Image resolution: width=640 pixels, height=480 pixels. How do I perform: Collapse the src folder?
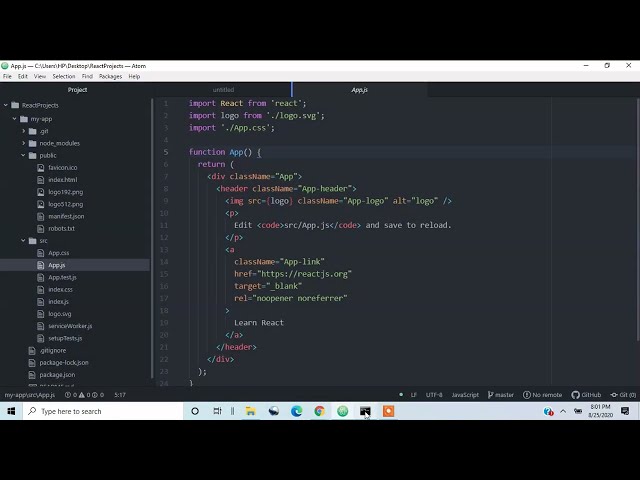[x=24, y=241]
